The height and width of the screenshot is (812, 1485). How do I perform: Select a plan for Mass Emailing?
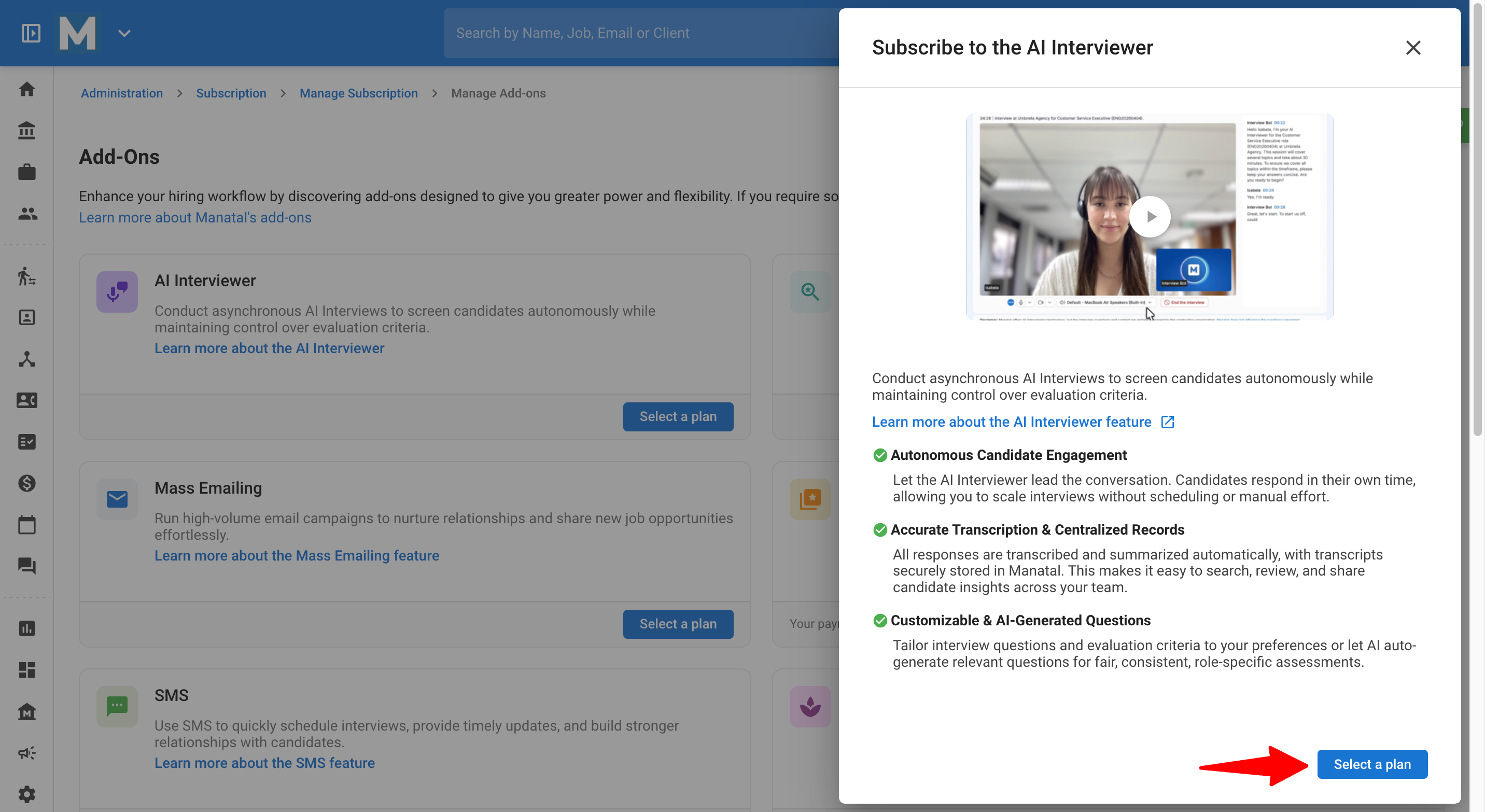pyautogui.click(x=678, y=624)
